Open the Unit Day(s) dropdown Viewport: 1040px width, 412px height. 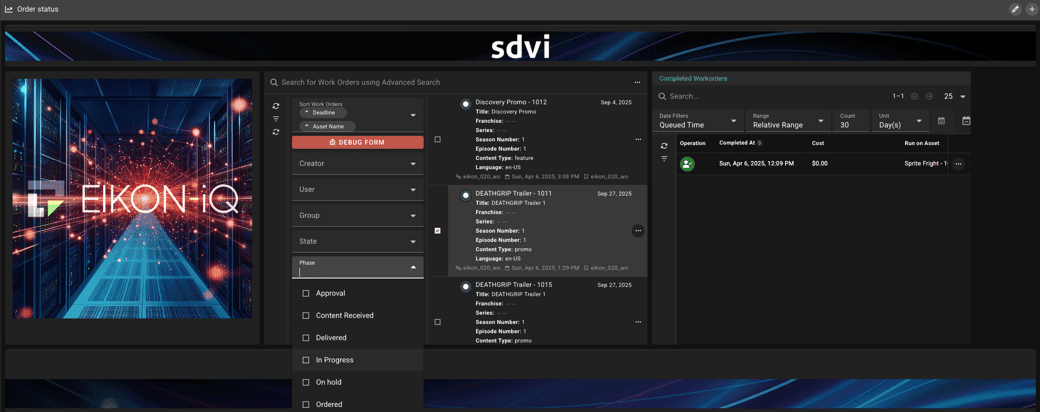[x=900, y=120]
